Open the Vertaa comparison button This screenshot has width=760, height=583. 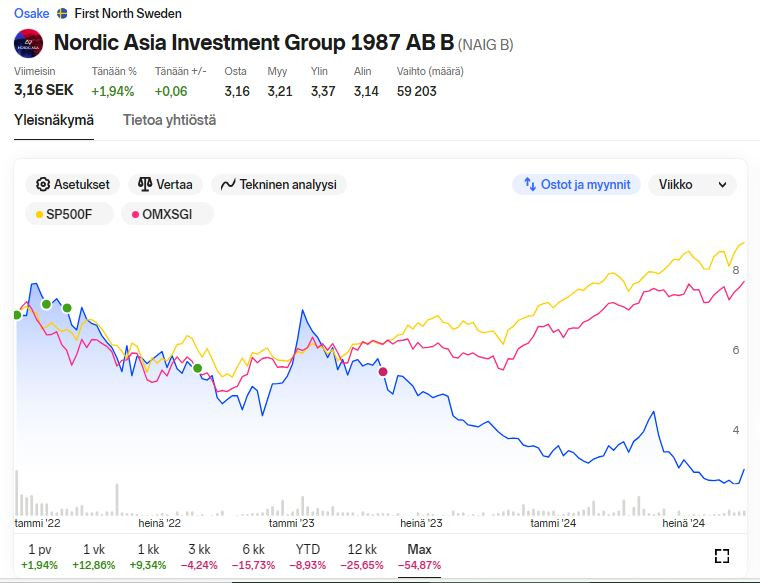pyautogui.click(x=165, y=185)
